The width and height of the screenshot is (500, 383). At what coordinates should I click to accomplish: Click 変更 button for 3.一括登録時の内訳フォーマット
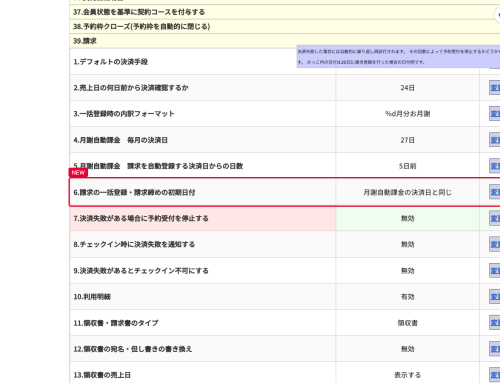click(495, 114)
